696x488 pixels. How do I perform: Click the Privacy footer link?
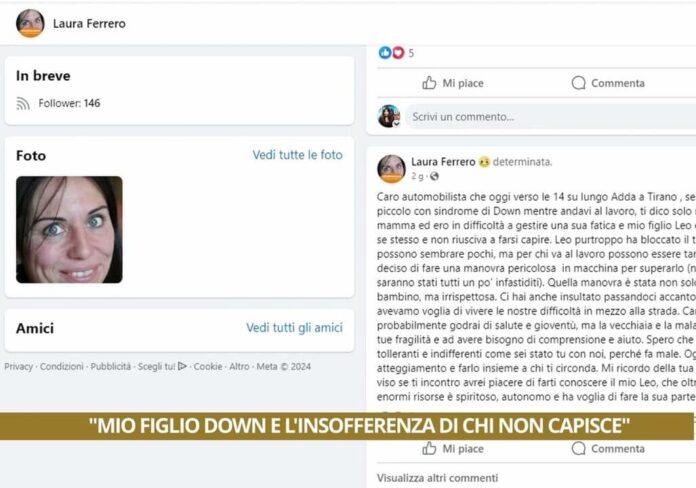pos(19,366)
